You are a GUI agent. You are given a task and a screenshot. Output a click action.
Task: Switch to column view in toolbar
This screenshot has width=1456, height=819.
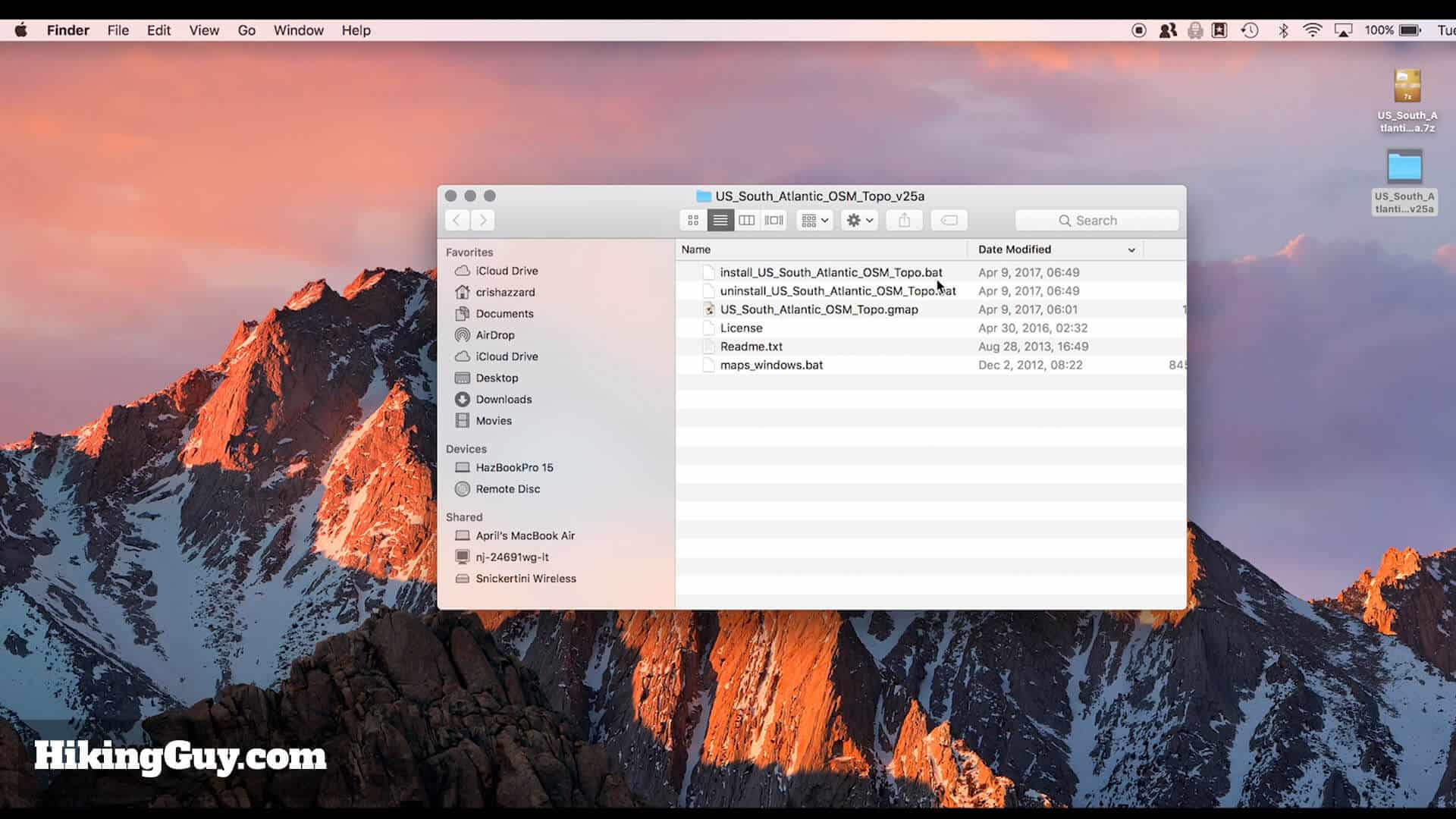[x=747, y=221]
